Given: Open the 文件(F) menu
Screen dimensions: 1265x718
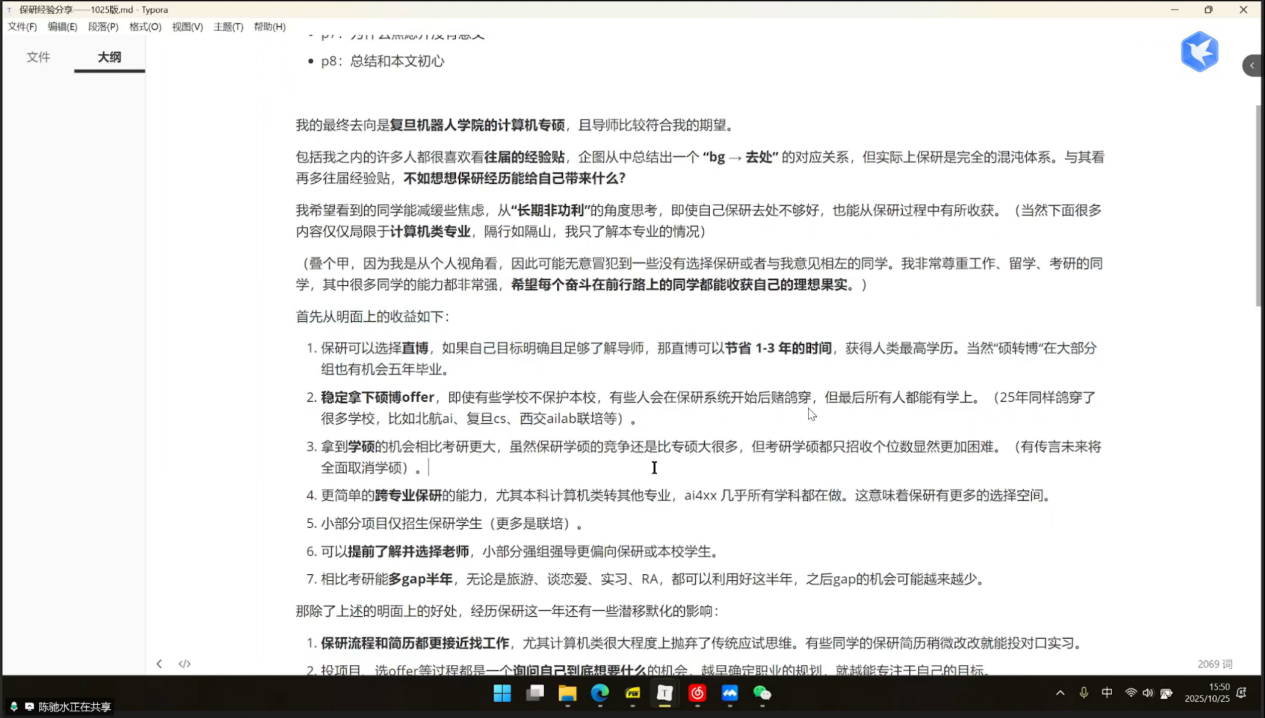Looking at the screenshot, I should click(22, 27).
